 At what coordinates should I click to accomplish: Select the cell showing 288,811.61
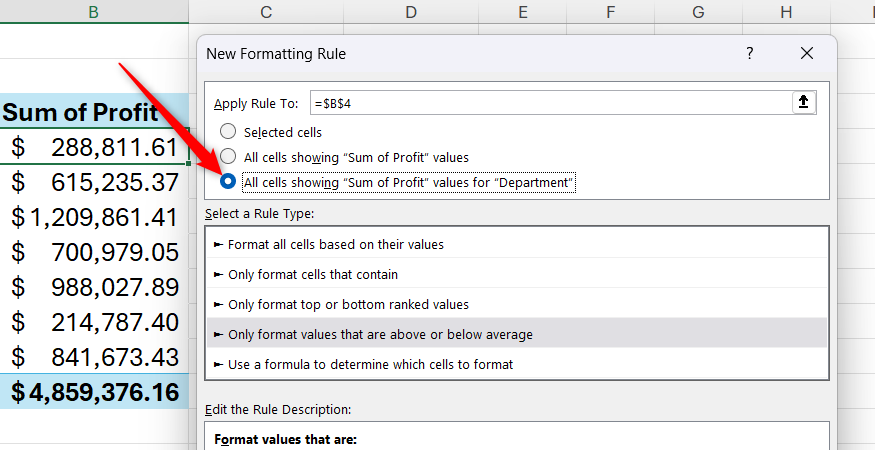[x=94, y=147]
